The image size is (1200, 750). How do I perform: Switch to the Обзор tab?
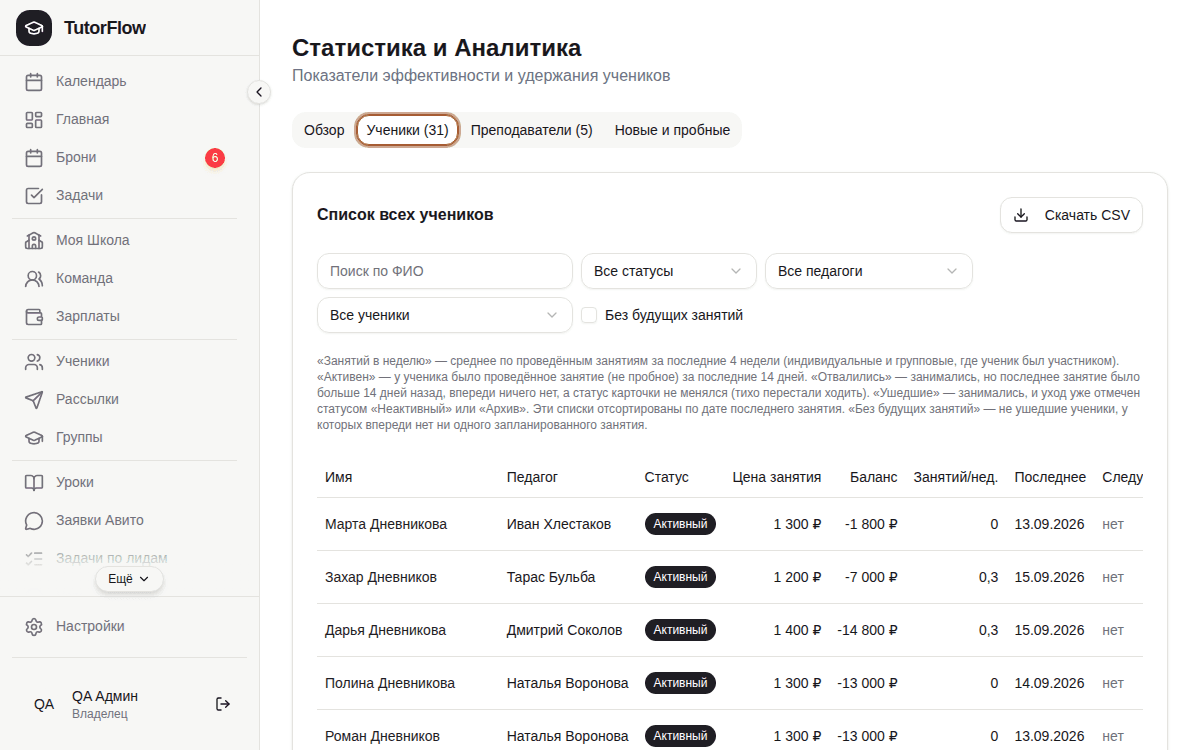[x=324, y=130]
